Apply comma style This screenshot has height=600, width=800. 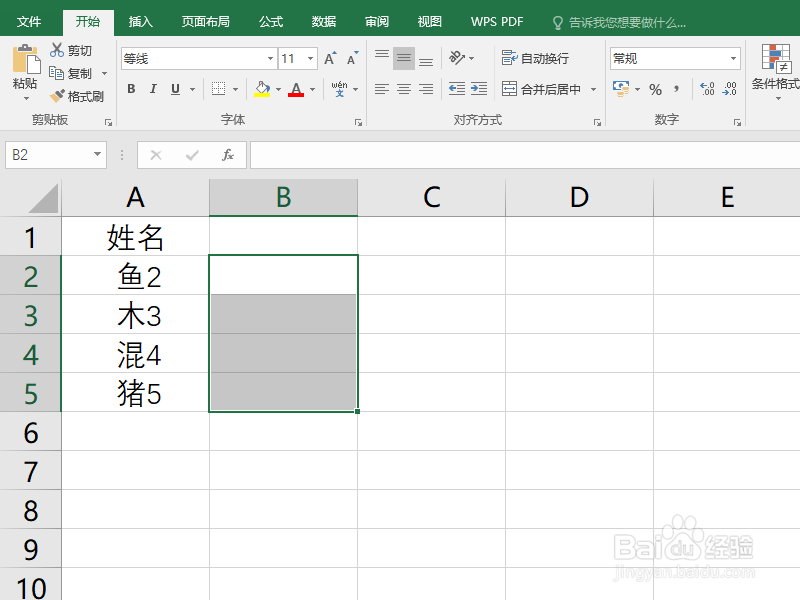[677, 89]
